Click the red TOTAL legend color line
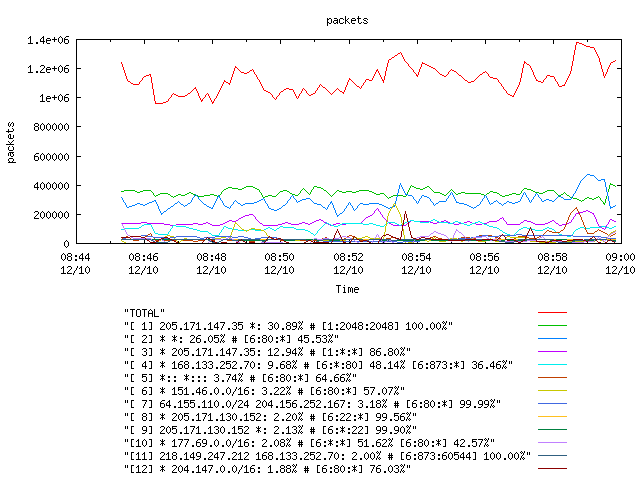Image resolution: width=640 pixels, height=480 pixels. click(552, 313)
